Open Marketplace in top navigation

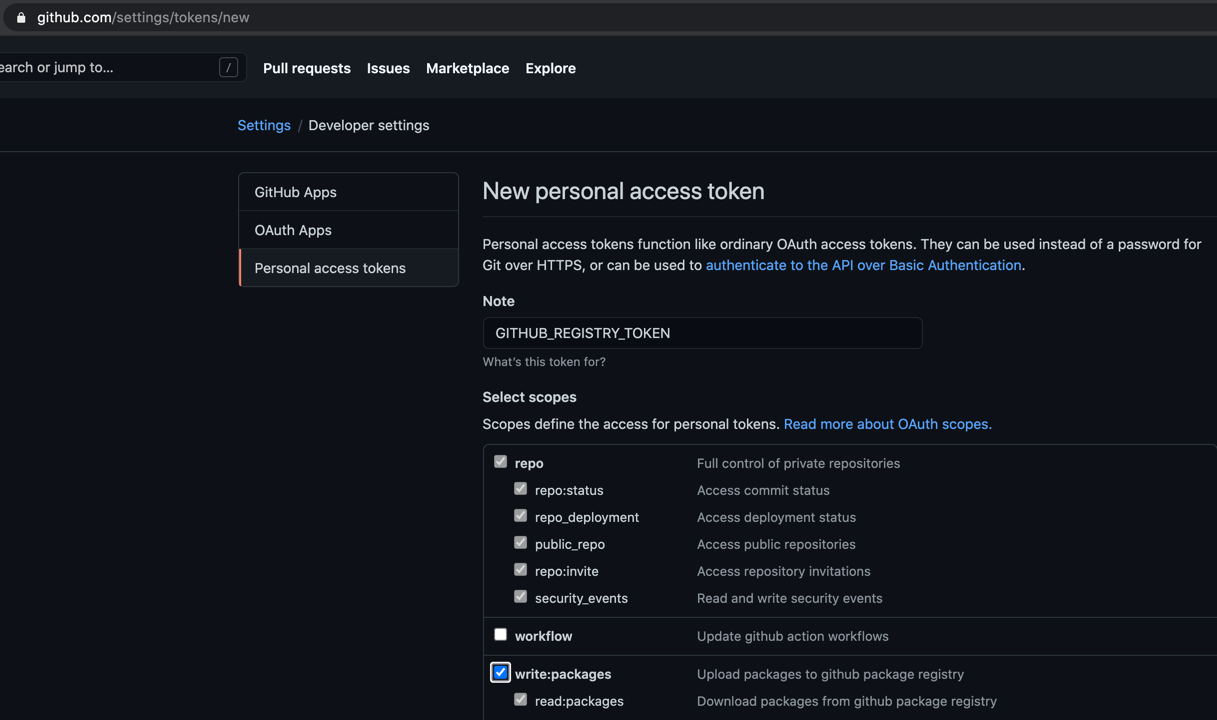[467, 68]
